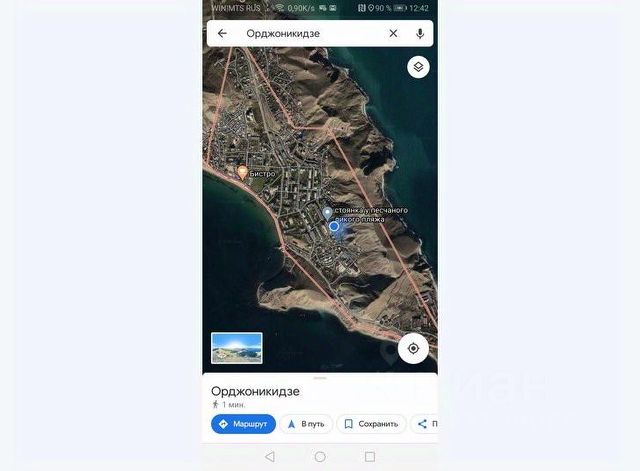The width and height of the screenshot is (640, 471).
Task: Tap Android home navigation button
Action: [320, 457]
